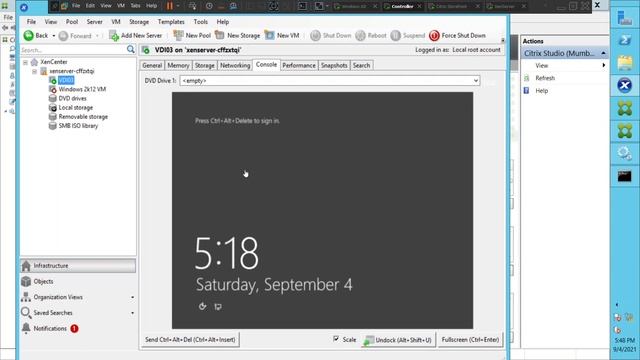The width and height of the screenshot is (640, 360).
Task: Expand View submenu arrow in Actions
Action: click(x=603, y=65)
